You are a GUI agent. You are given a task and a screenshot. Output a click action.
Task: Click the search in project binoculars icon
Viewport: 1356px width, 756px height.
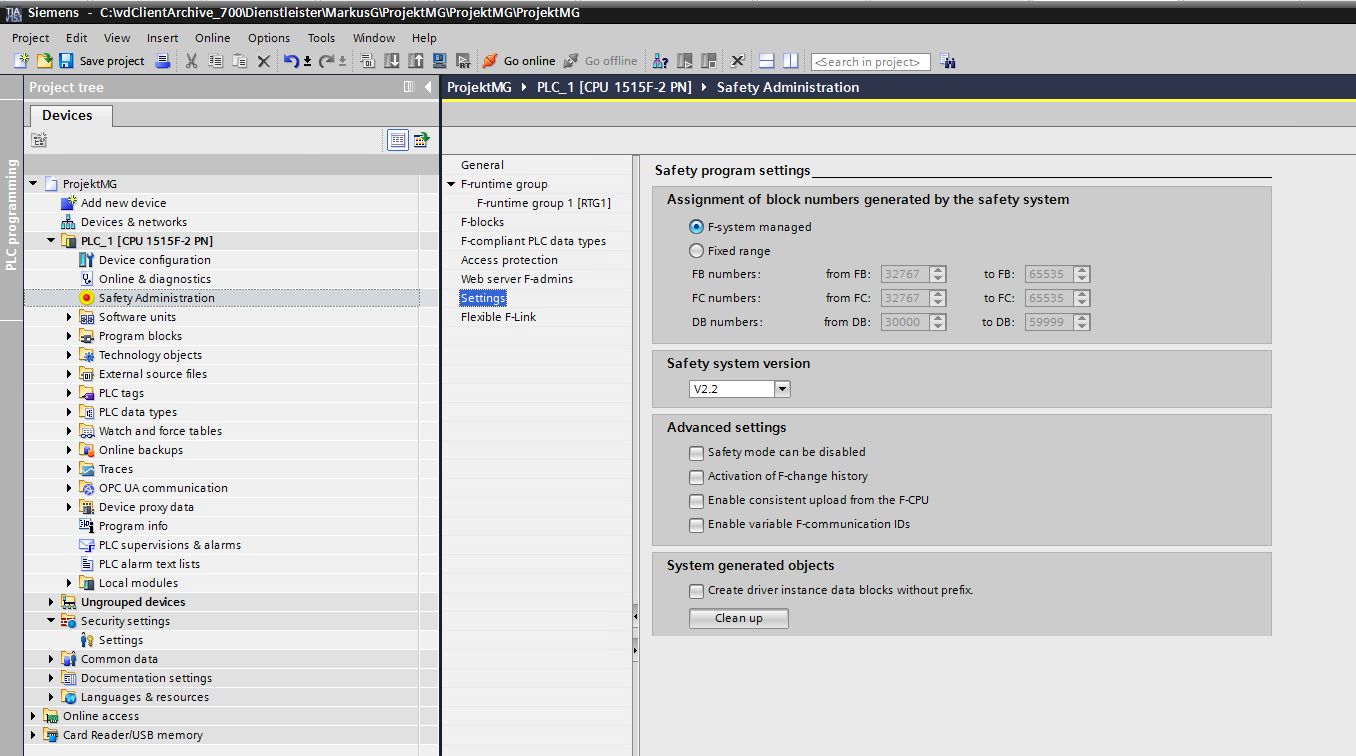point(948,61)
